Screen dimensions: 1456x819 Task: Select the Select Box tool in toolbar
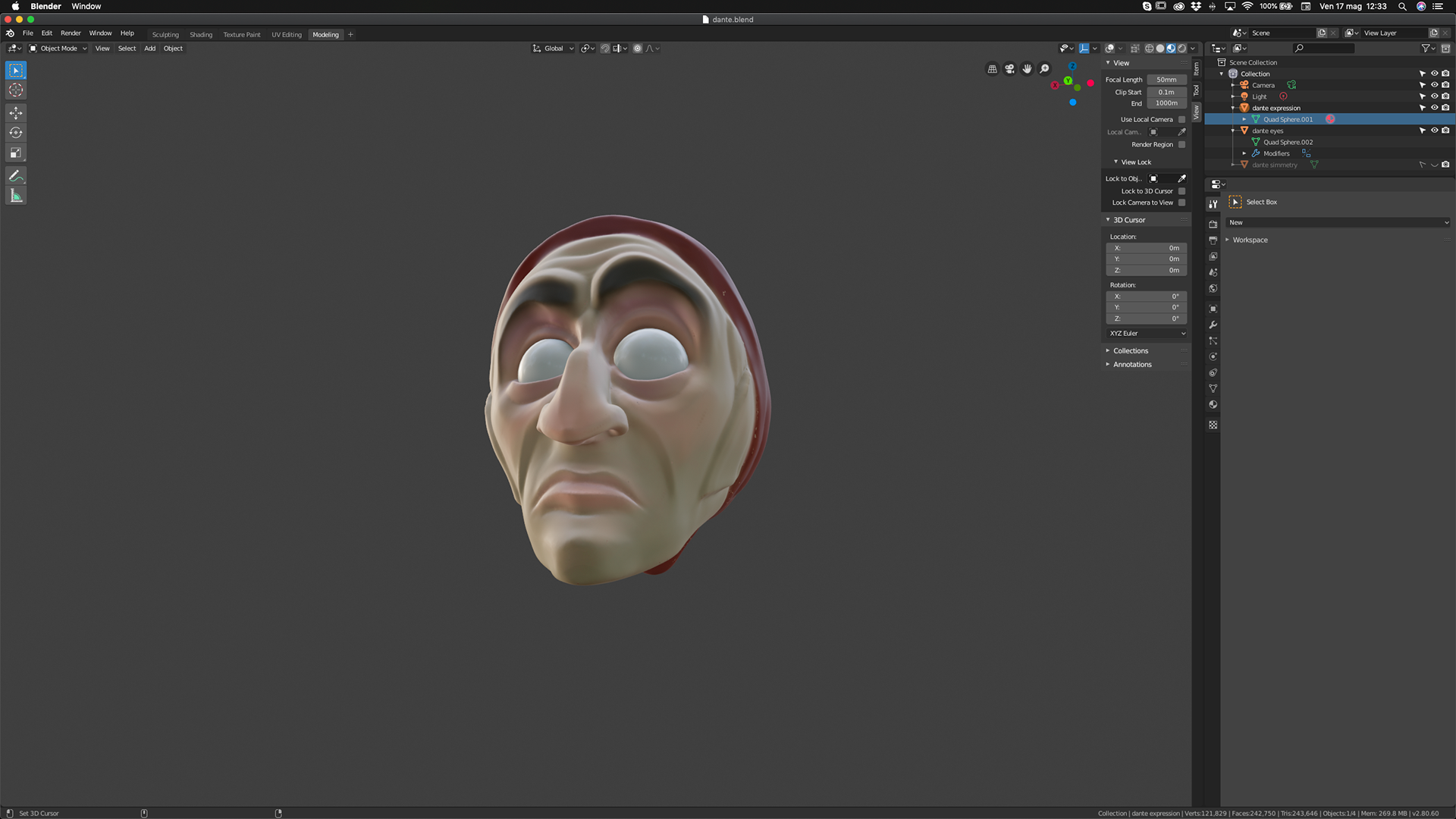click(16, 71)
